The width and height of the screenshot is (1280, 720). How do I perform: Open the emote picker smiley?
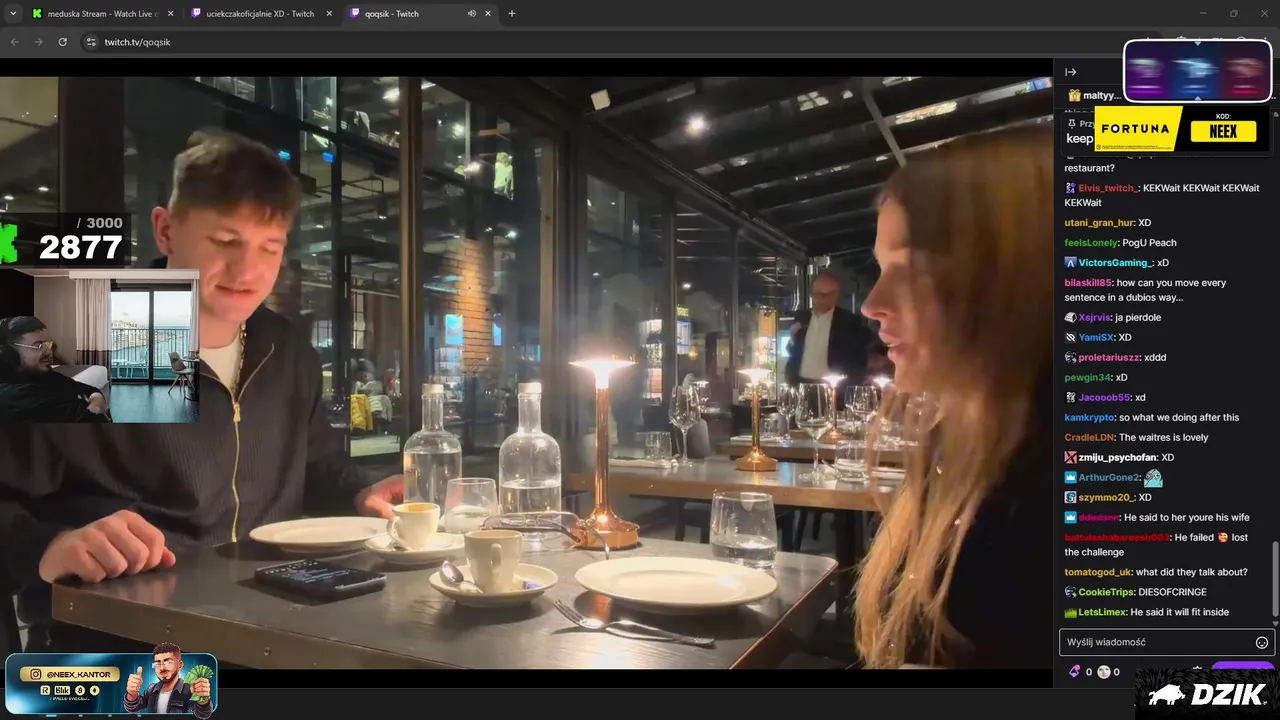pos(1262,643)
